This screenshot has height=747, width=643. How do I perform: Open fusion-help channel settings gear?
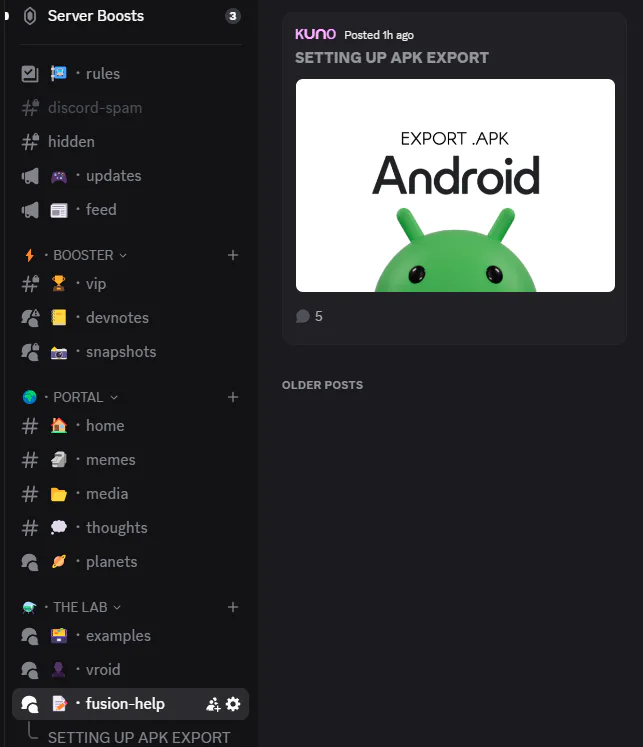(233, 704)
